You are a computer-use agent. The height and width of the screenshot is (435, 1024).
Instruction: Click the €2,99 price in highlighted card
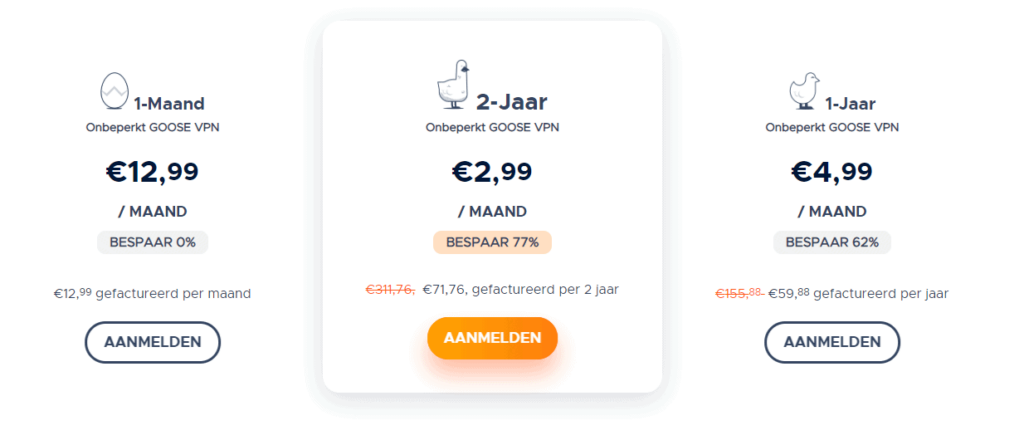[x=492, y=172]
